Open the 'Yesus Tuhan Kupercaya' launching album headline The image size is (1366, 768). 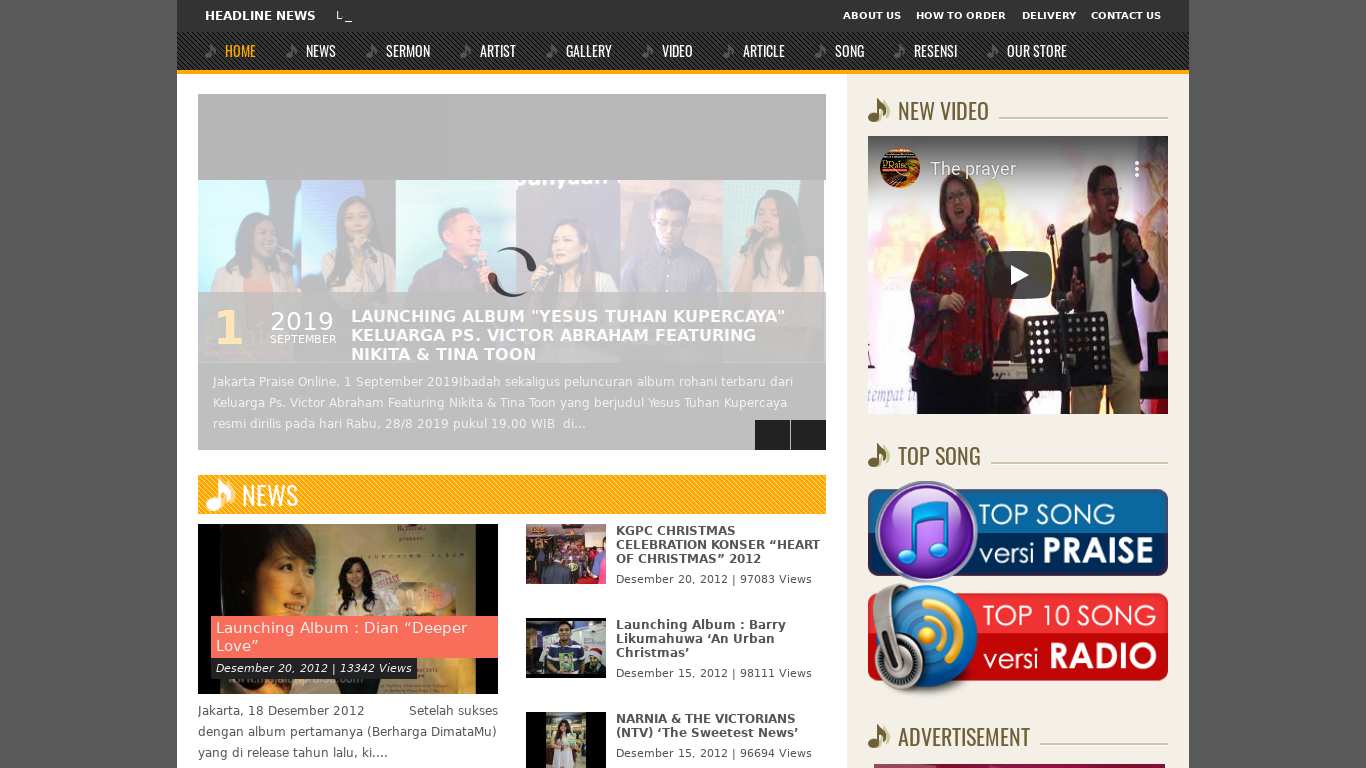pos(567,335)
